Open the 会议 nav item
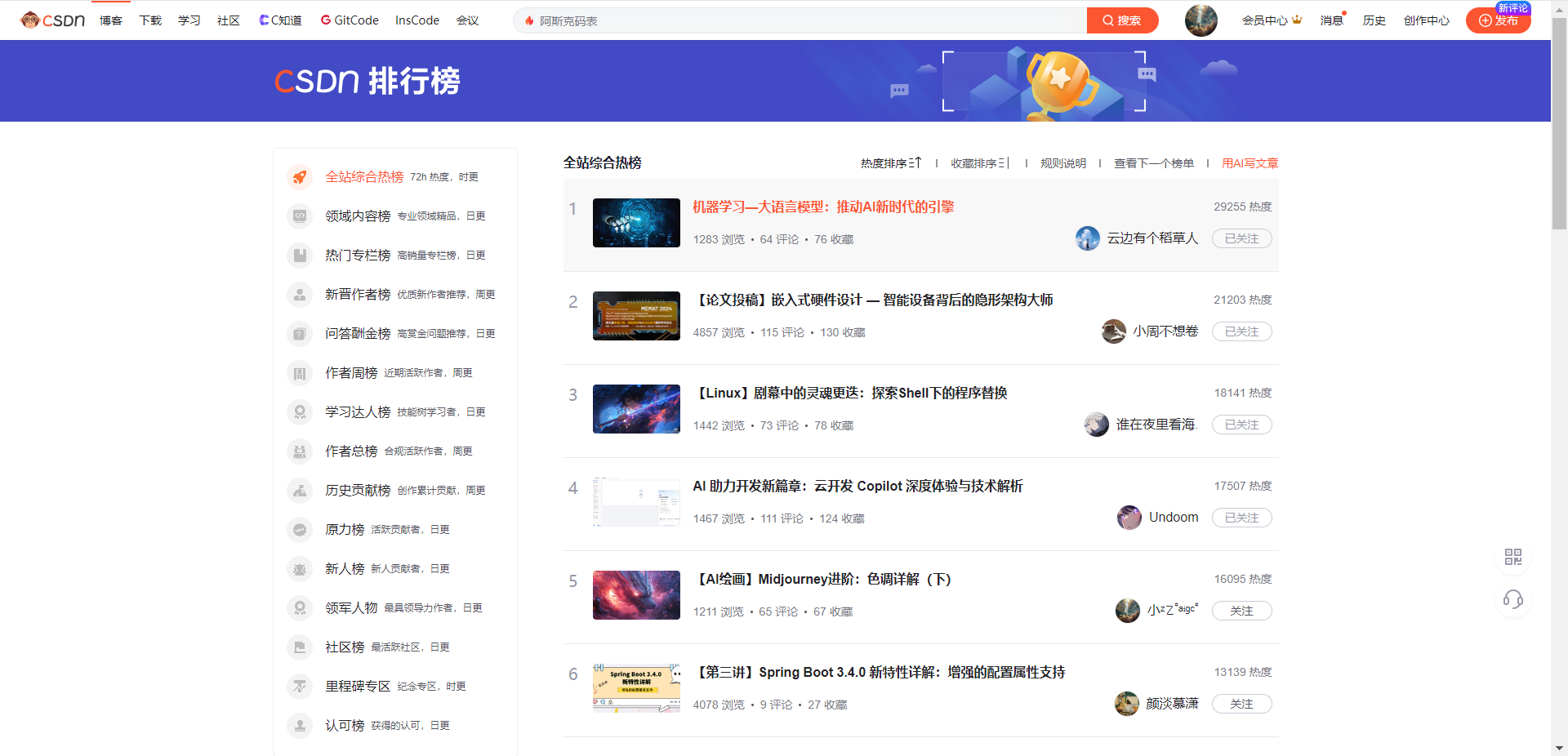This screenshot has width=1568, height=756. (467, 20)
